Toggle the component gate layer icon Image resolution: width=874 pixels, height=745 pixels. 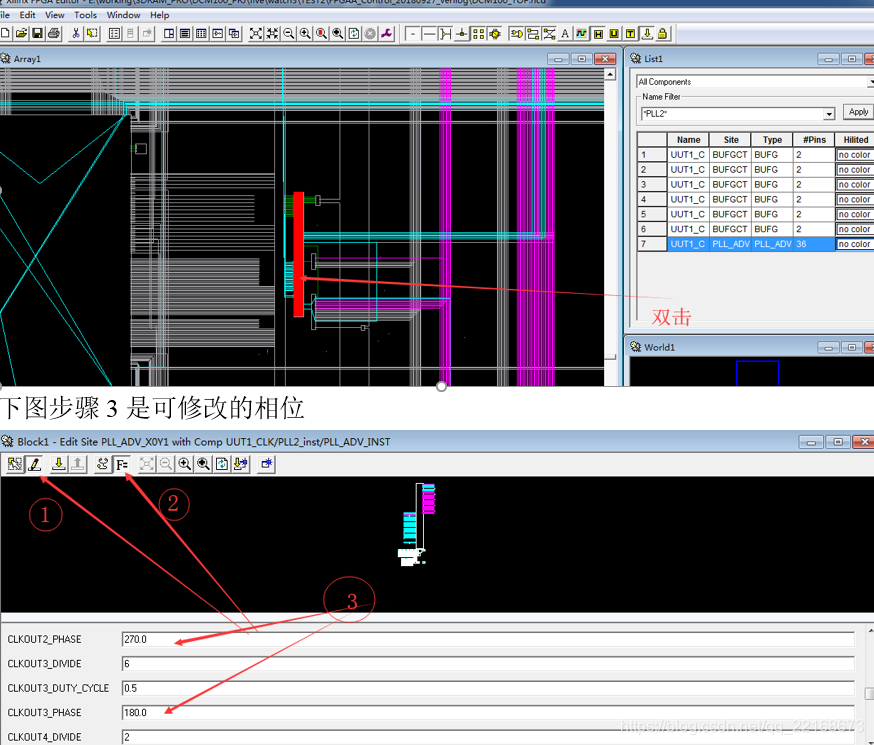(517, 33)
